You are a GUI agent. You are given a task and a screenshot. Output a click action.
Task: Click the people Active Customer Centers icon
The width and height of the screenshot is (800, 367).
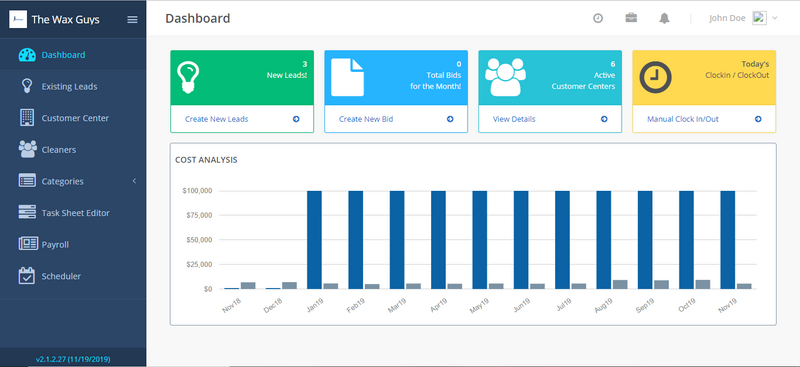(x=505, y=77)
